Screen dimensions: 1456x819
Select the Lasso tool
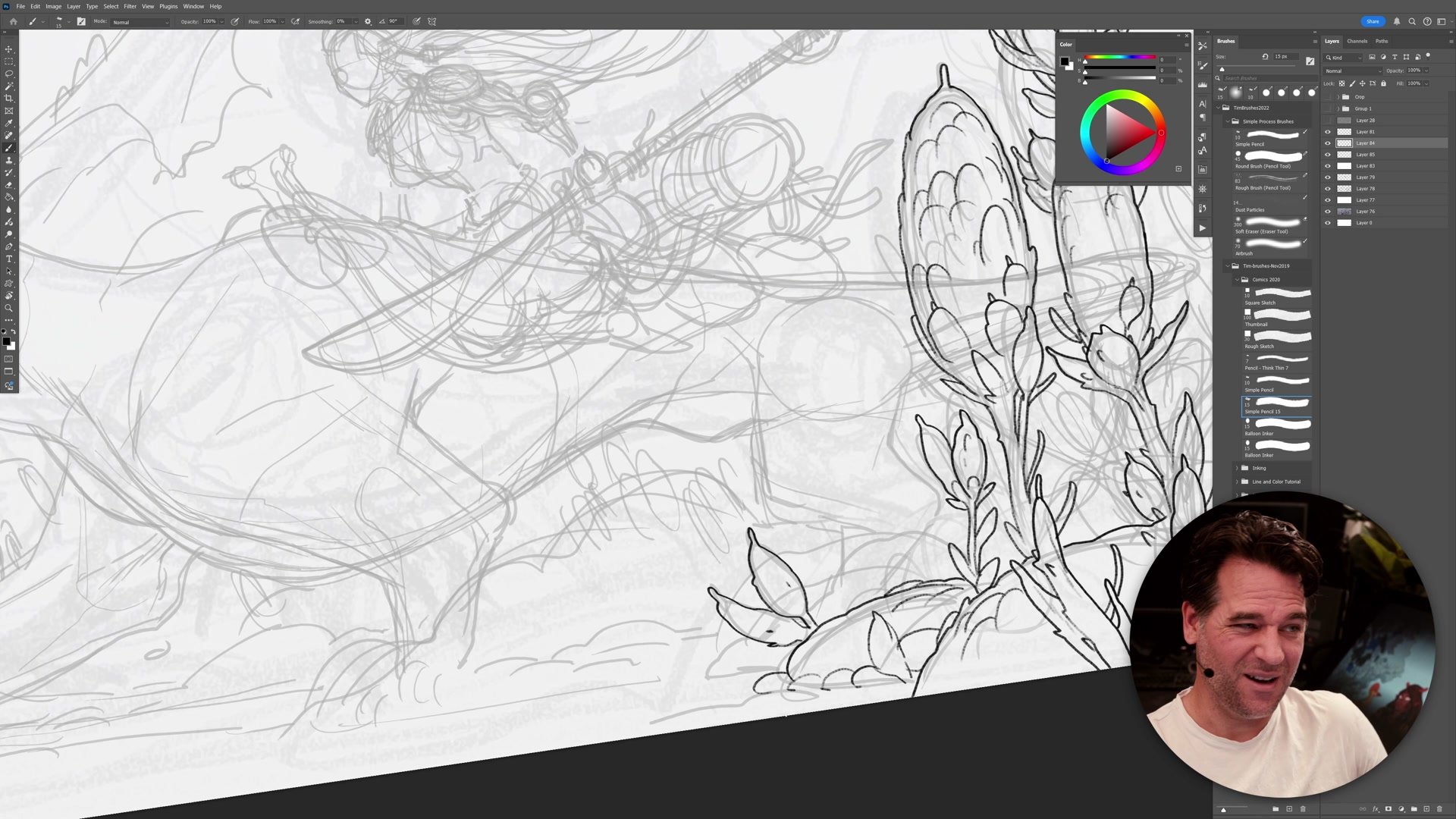(9, 74)
